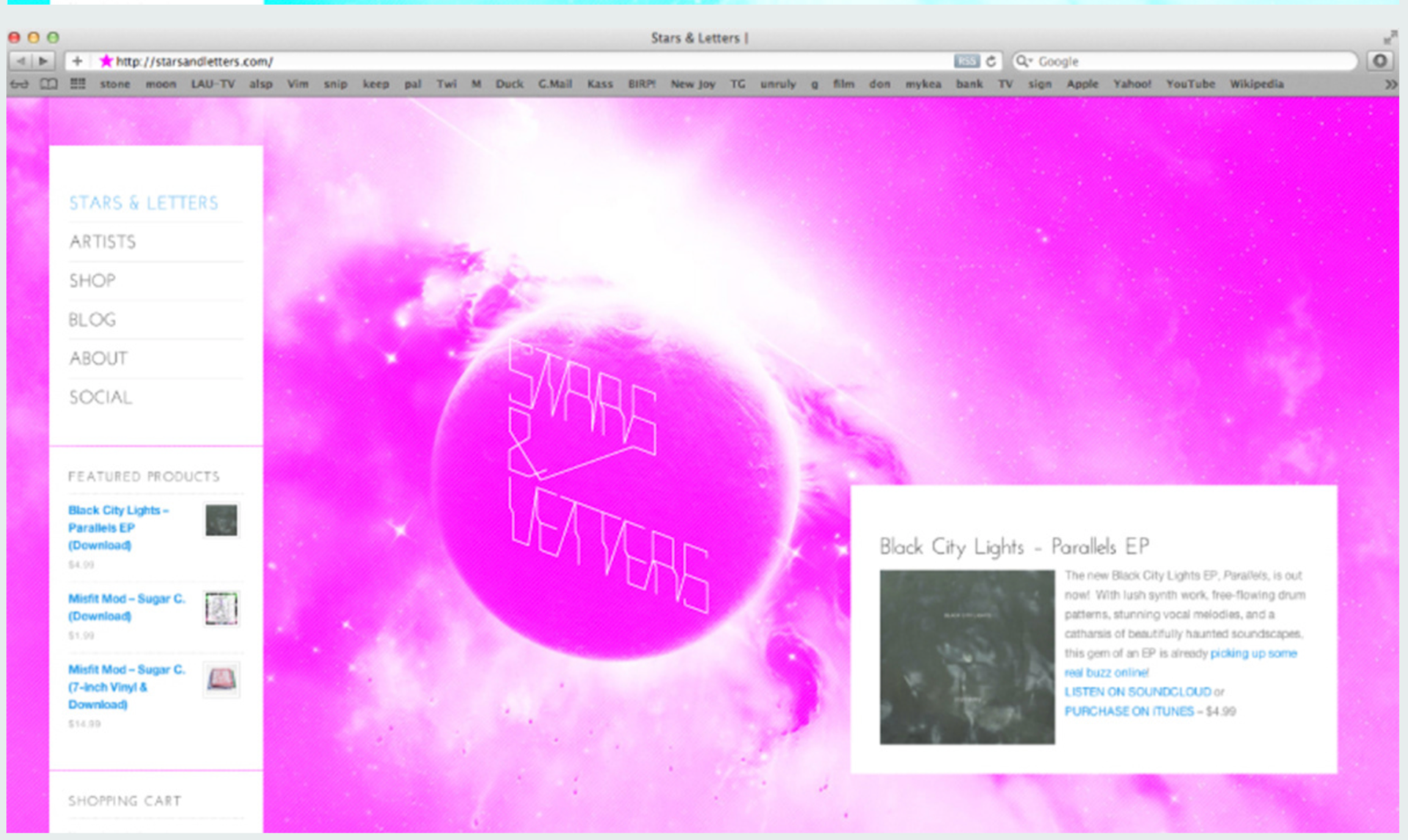Open ARTISTS in the site menu

click(103, 242)
